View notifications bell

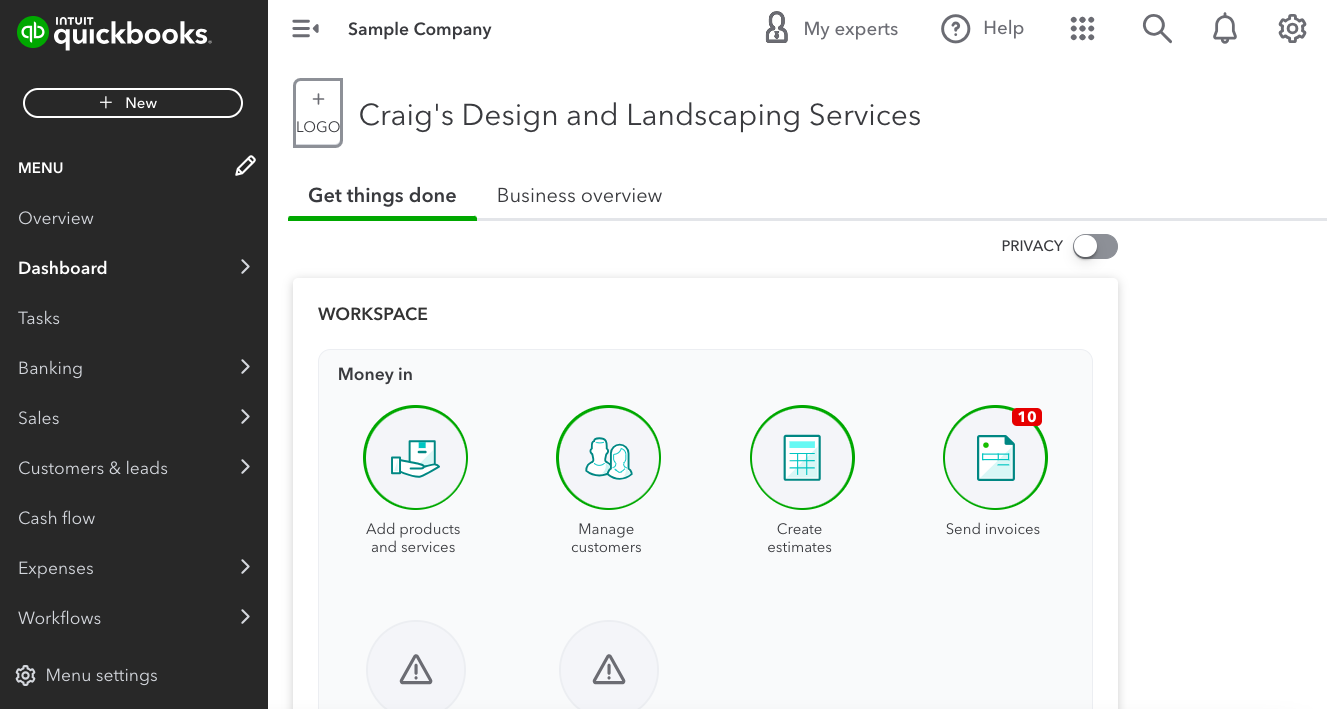tap(1225, 29)
